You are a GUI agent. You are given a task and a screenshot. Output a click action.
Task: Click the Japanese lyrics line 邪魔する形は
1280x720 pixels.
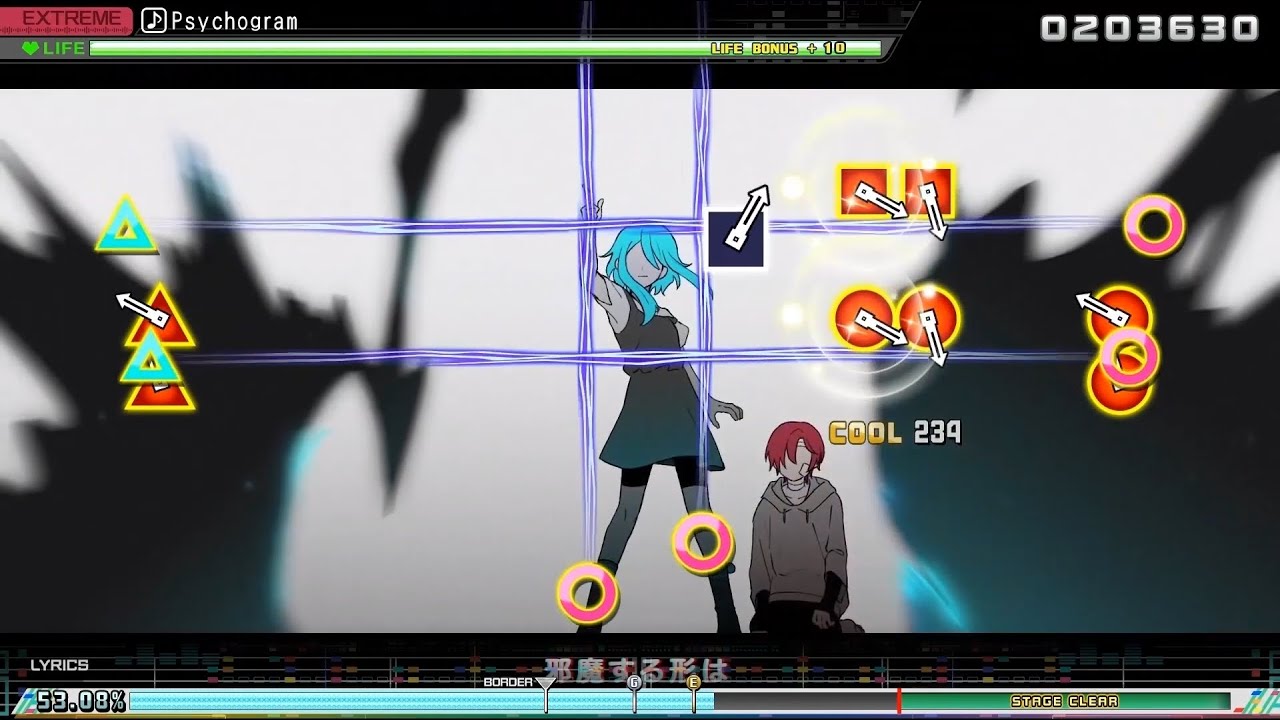(x=636, y=670)
